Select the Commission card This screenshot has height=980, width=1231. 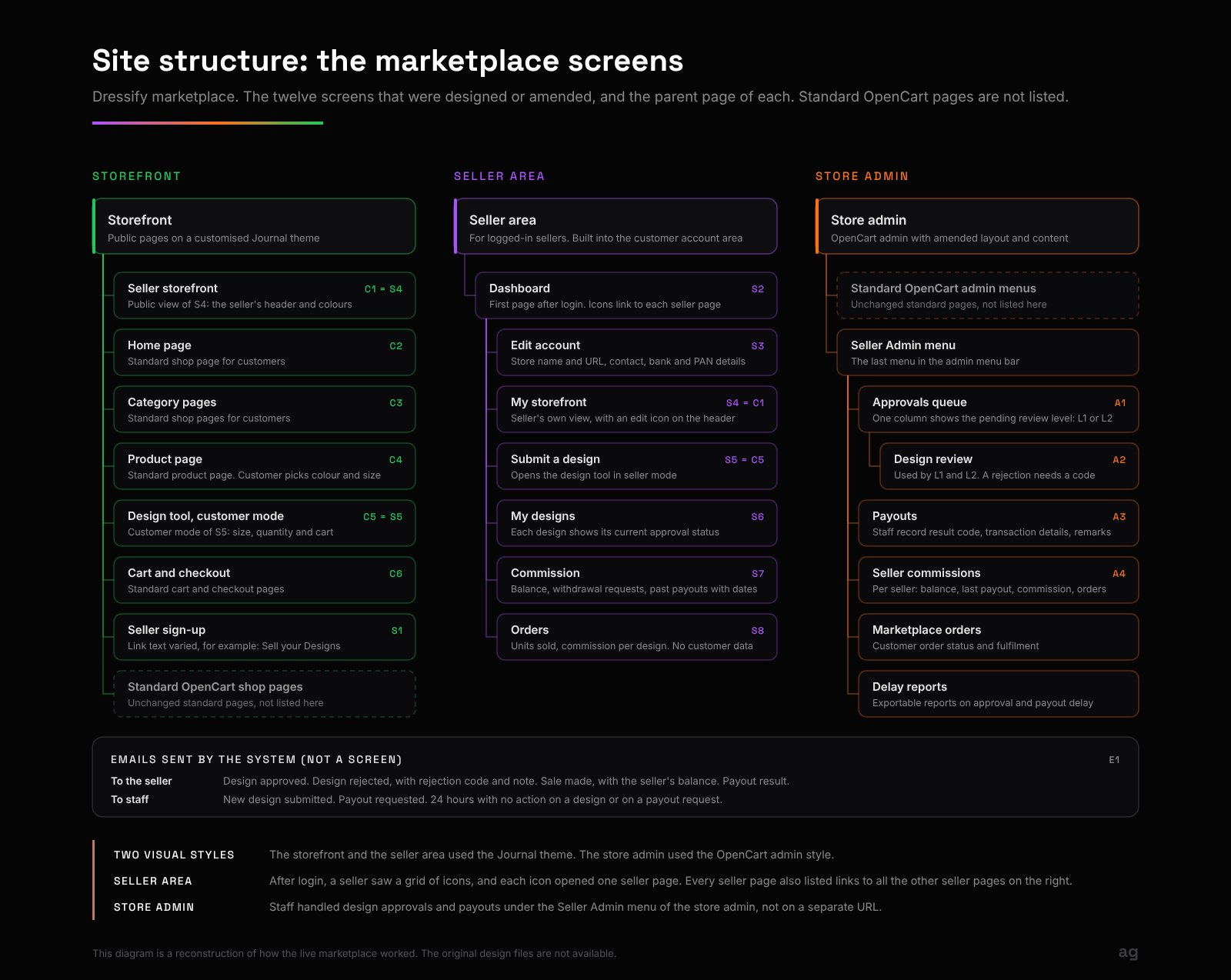pos(637,580)
